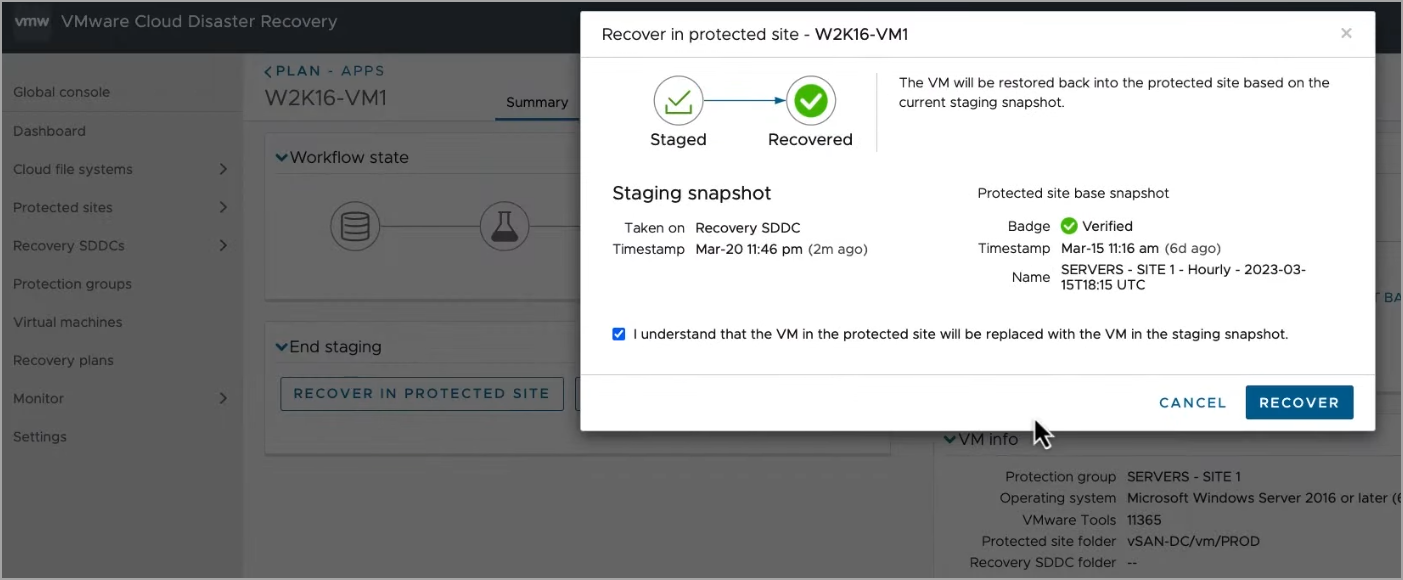
Task: Close the Recover in protected site dialog
Action: (1346, 33)
